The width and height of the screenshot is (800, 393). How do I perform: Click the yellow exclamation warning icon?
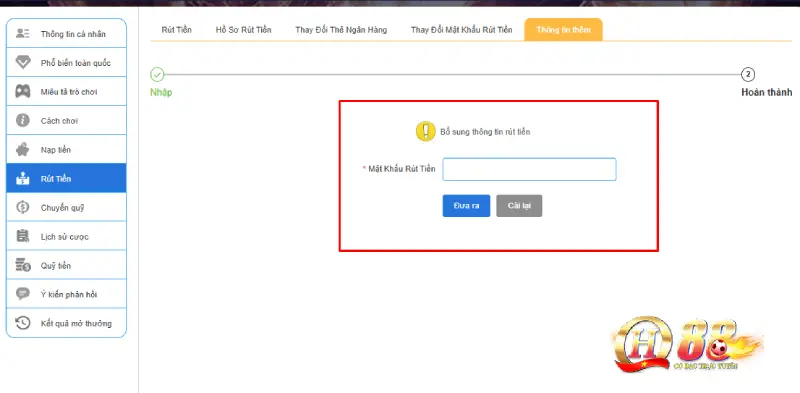[x=426, y=132]
